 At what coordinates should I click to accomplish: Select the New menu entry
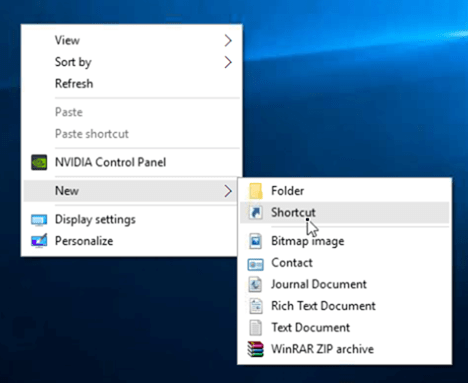(x=131, y=191)
